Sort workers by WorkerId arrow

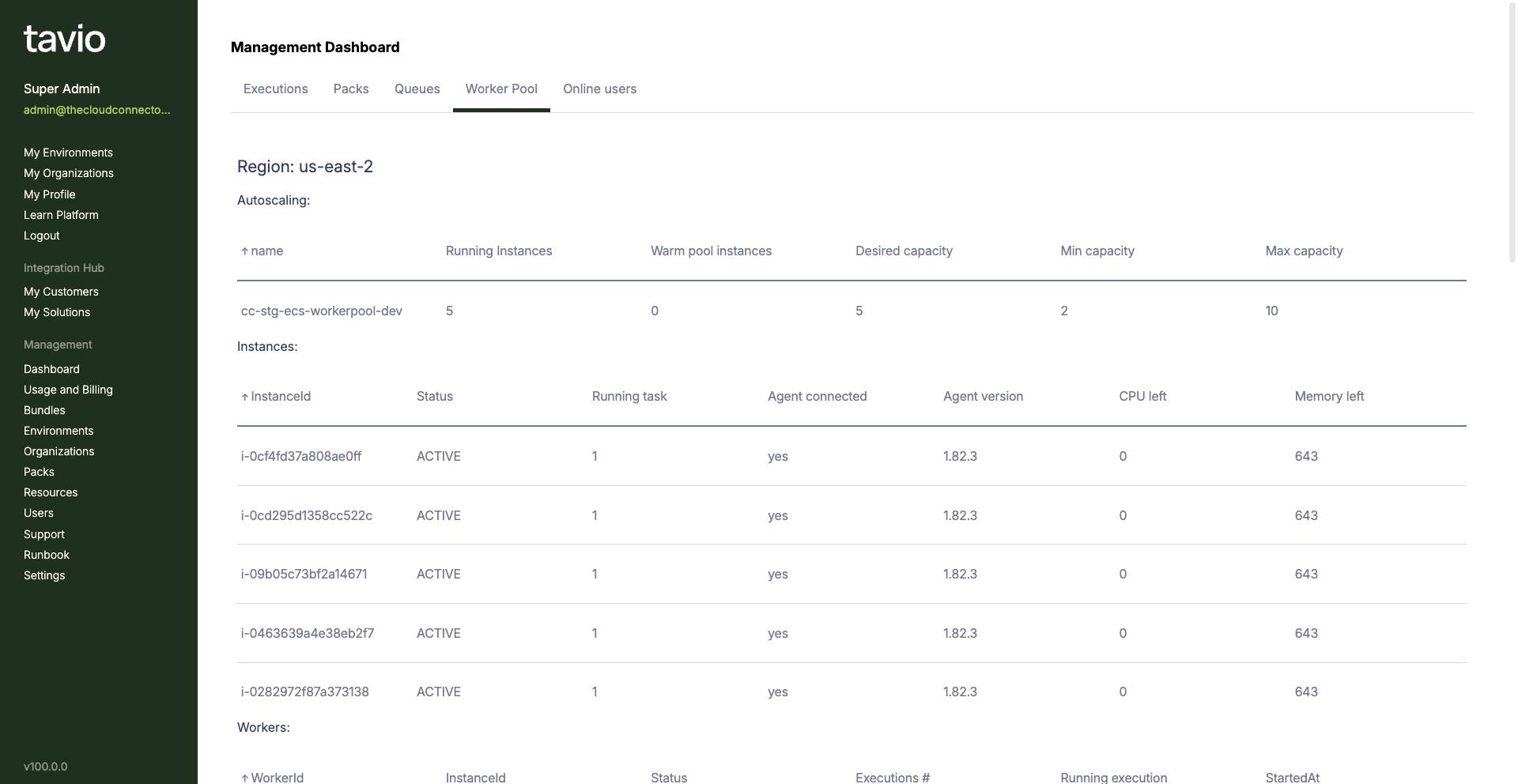coord(245,778)
